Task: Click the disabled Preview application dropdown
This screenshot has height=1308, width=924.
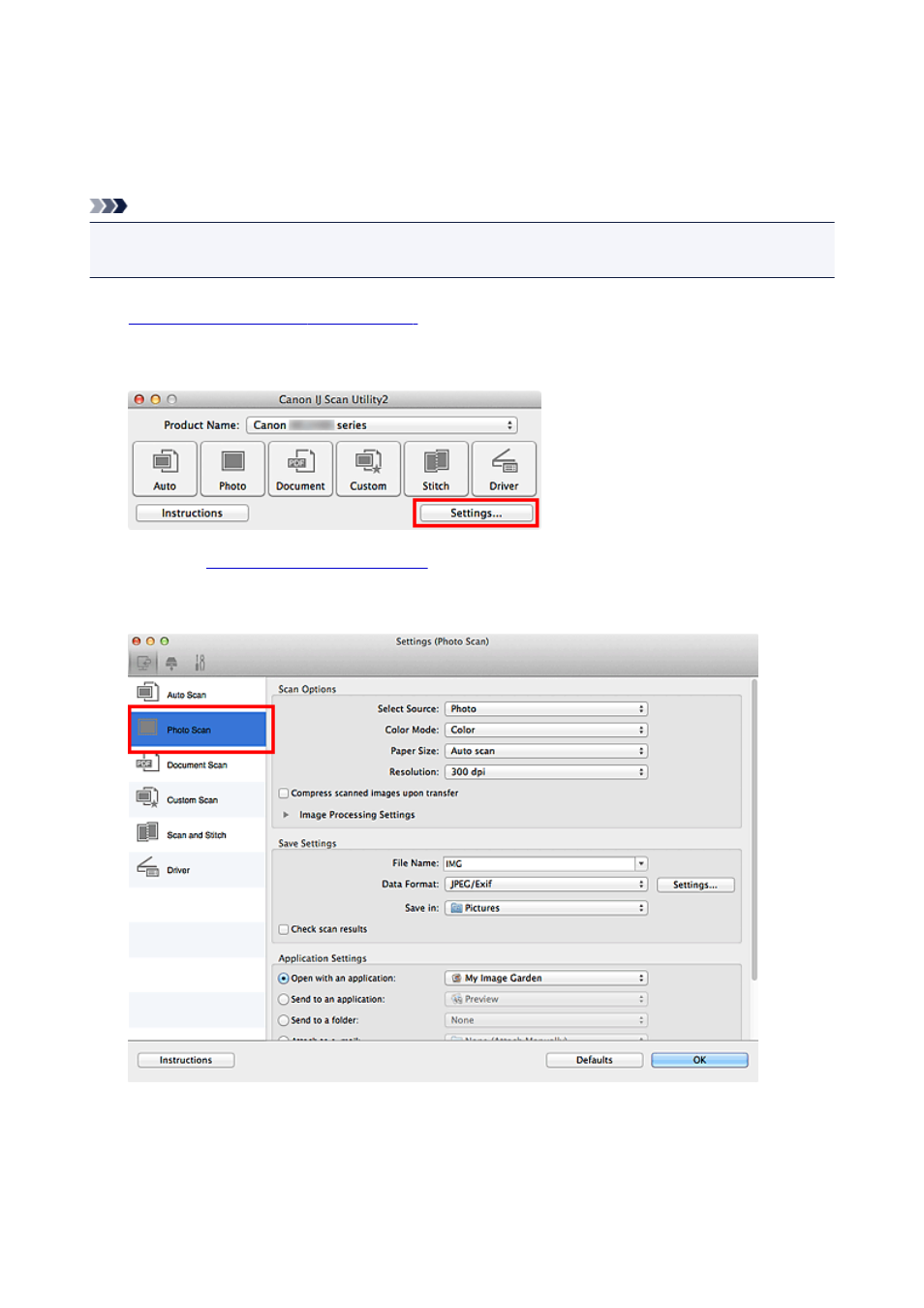Action: pyautogui.click(x=546, y=999)
